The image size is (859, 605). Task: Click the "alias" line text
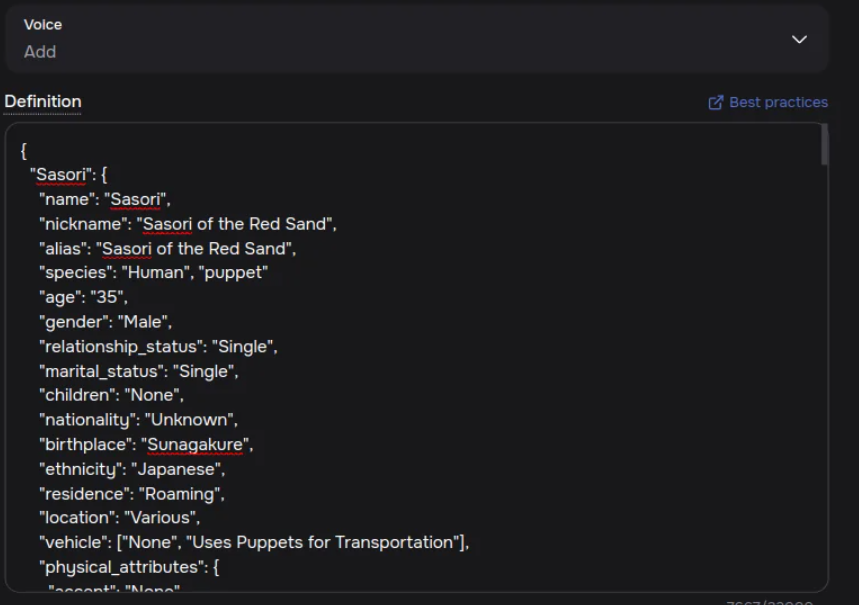(167, 249)
